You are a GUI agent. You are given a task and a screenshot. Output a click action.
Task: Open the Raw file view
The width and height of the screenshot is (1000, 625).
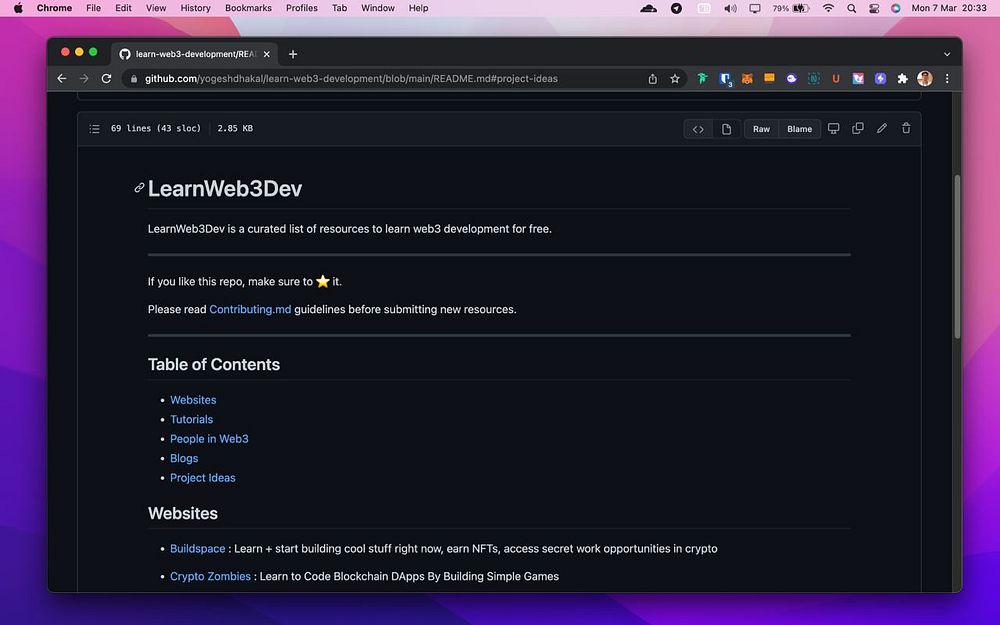(761, 129)
